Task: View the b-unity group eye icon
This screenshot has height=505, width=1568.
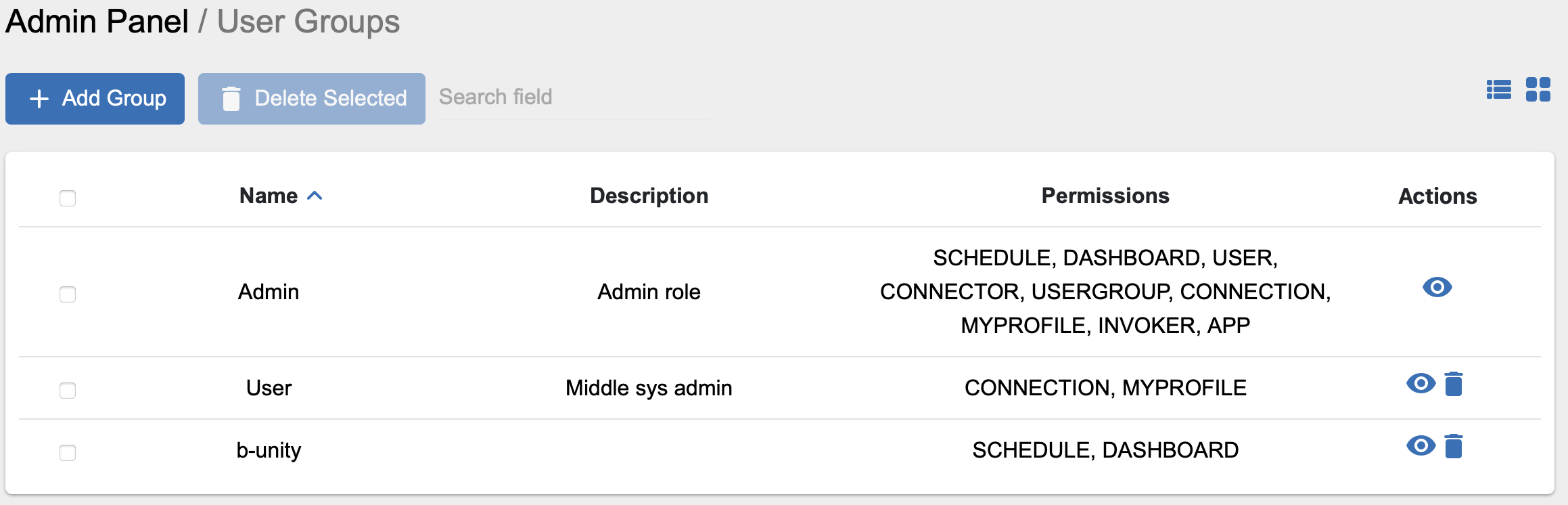Action: coord(1421,445)
